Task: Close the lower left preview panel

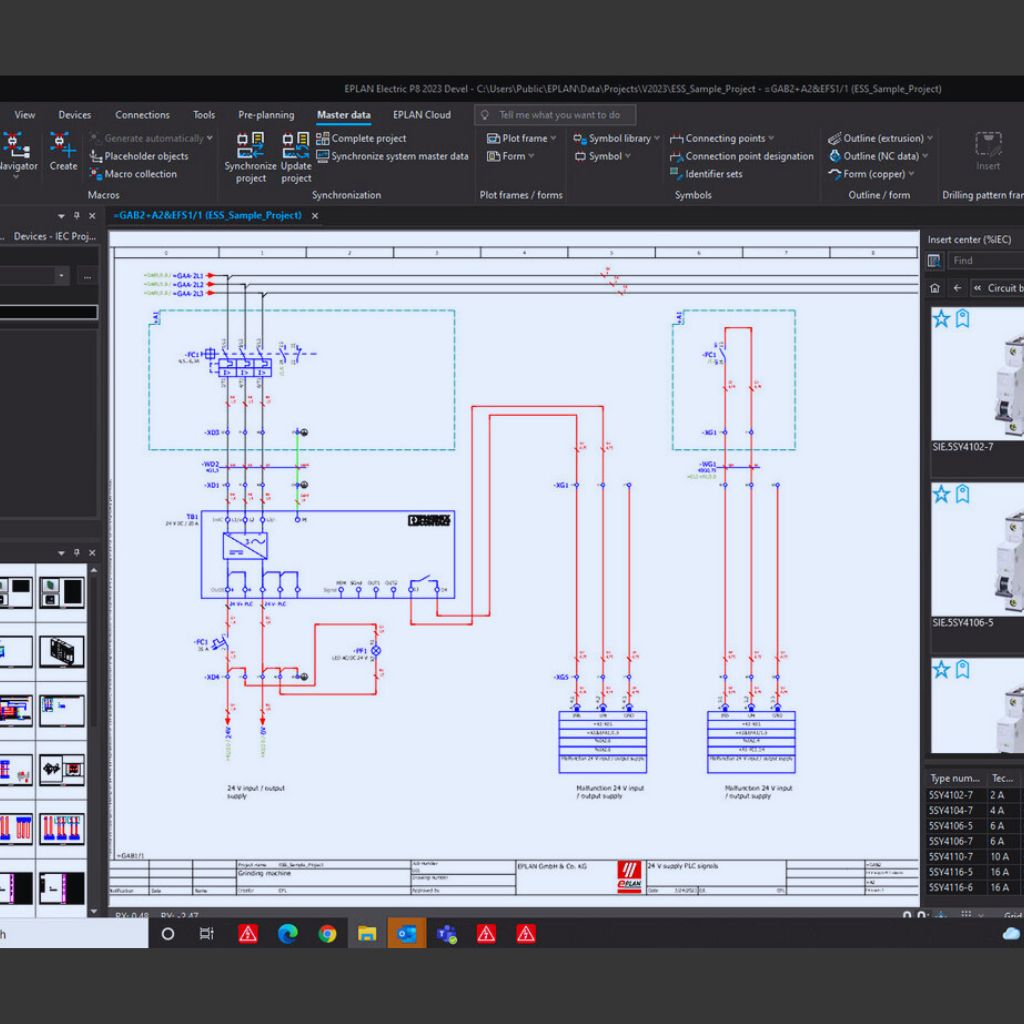Action: coord(92,552)
